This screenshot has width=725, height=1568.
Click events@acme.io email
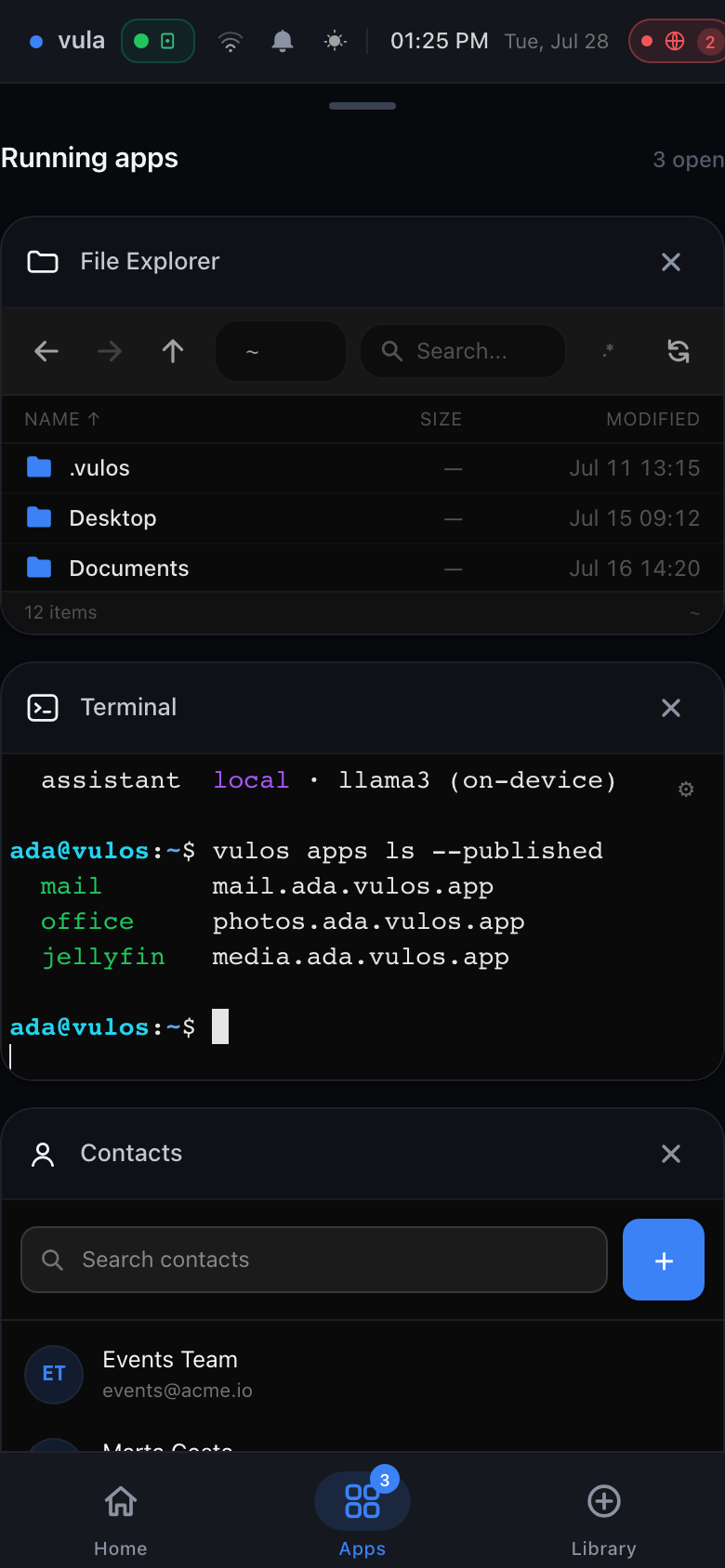click(178, 1391)
